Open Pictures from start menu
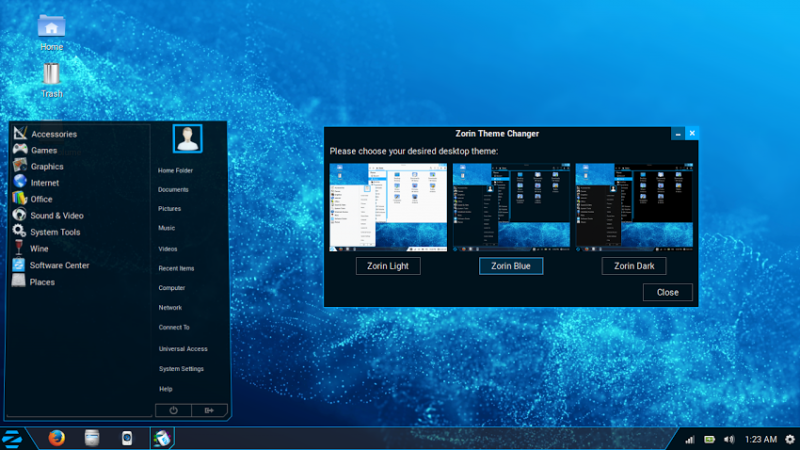 (x=169, y=209)
